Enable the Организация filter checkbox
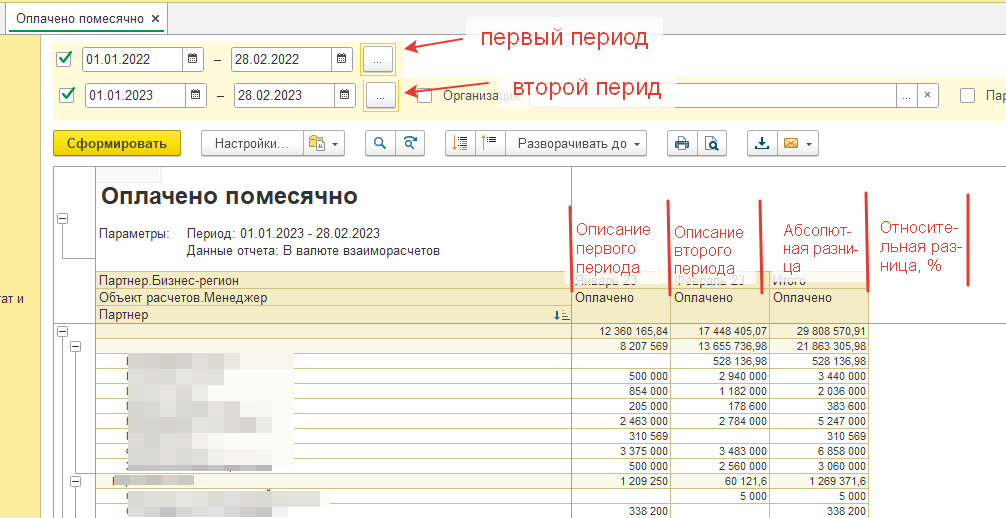Screen dimensions: 1006x518 (425, 95)
